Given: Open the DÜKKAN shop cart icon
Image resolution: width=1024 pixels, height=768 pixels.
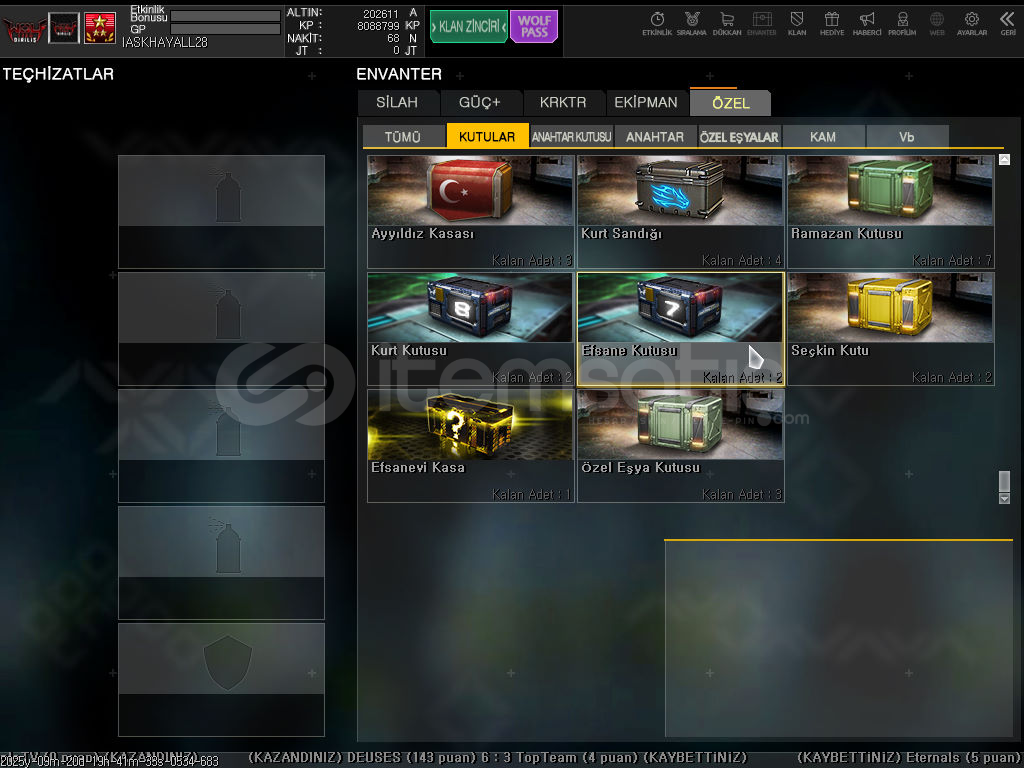Looking at the screenshot, I should [727, 24].
